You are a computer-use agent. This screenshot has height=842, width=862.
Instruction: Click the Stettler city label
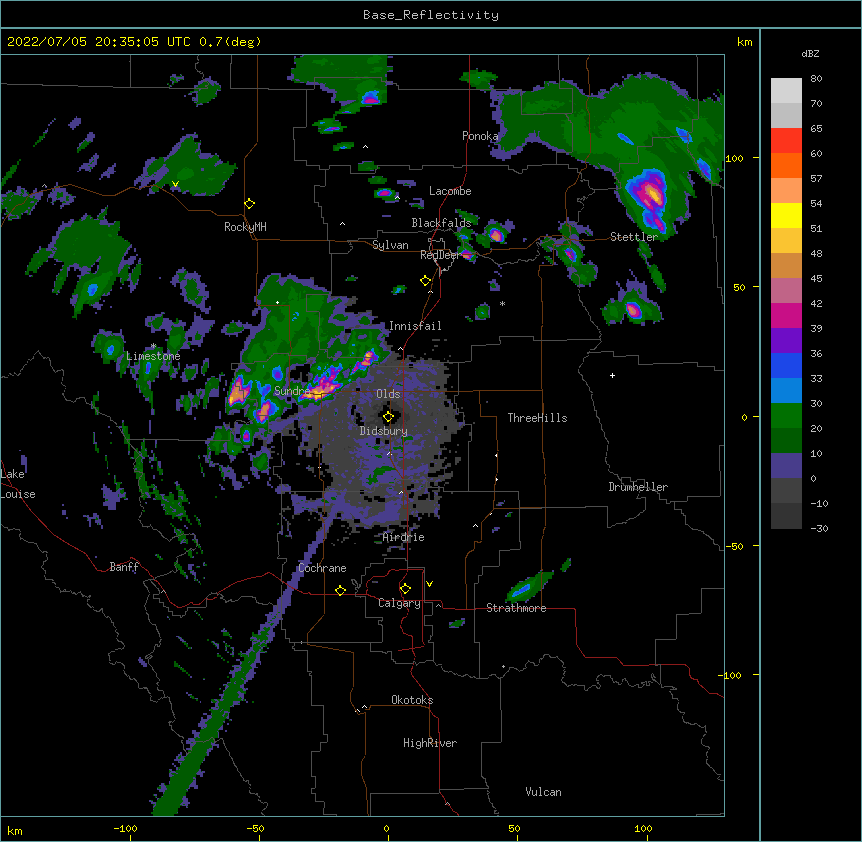pos(634,237)
